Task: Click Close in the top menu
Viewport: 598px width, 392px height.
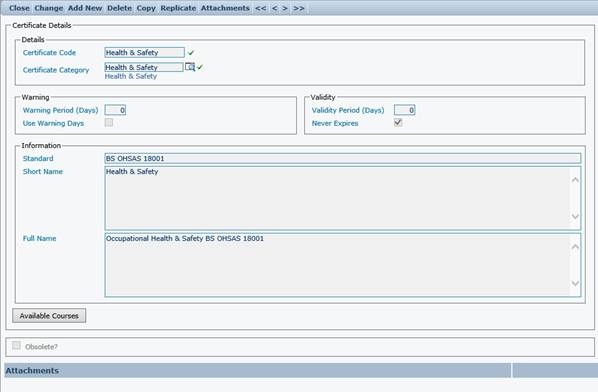Action: point(19,8)
